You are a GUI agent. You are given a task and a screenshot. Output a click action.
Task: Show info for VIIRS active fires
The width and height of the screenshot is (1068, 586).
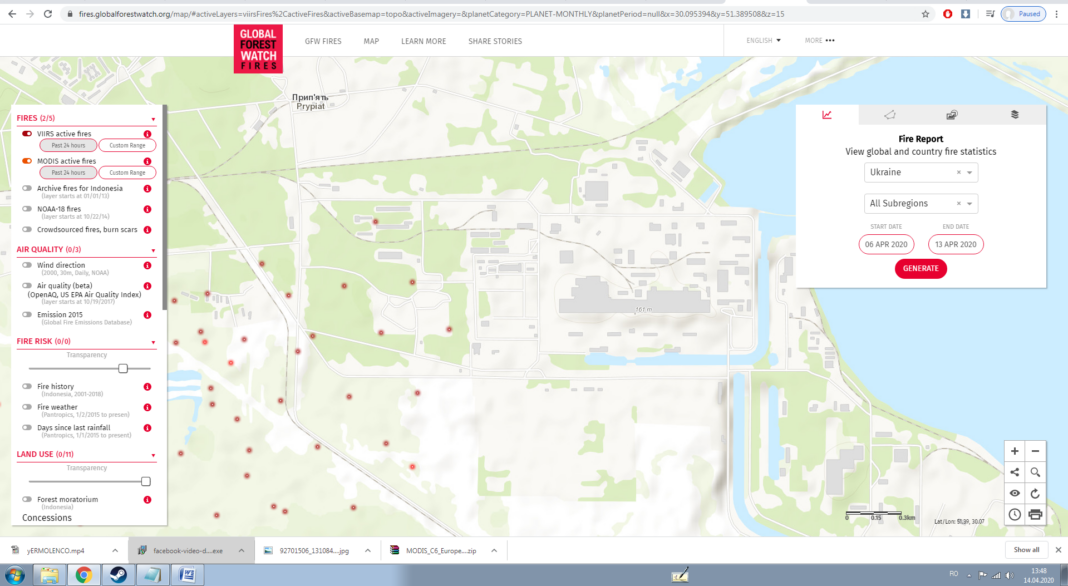[147, 134]
